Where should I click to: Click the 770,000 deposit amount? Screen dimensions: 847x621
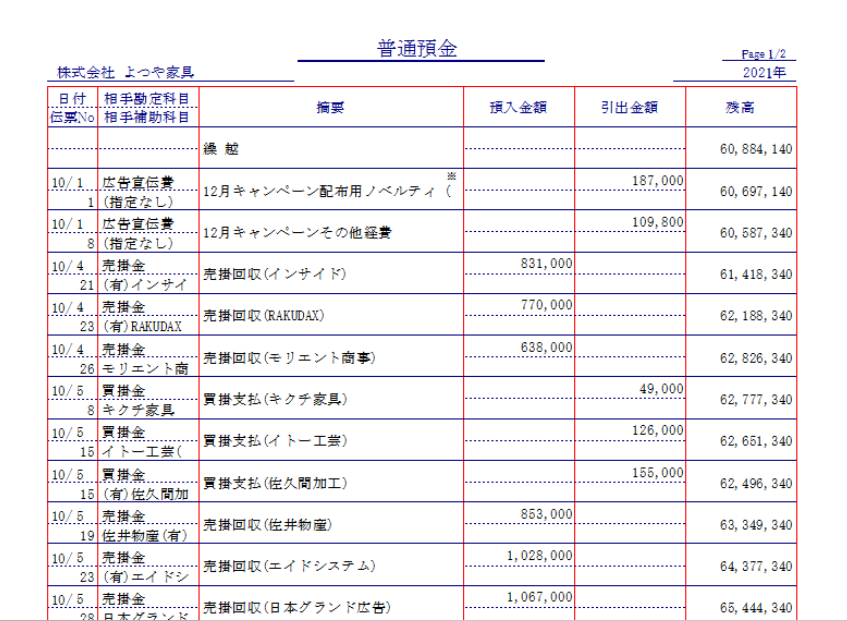coord(546,305)
